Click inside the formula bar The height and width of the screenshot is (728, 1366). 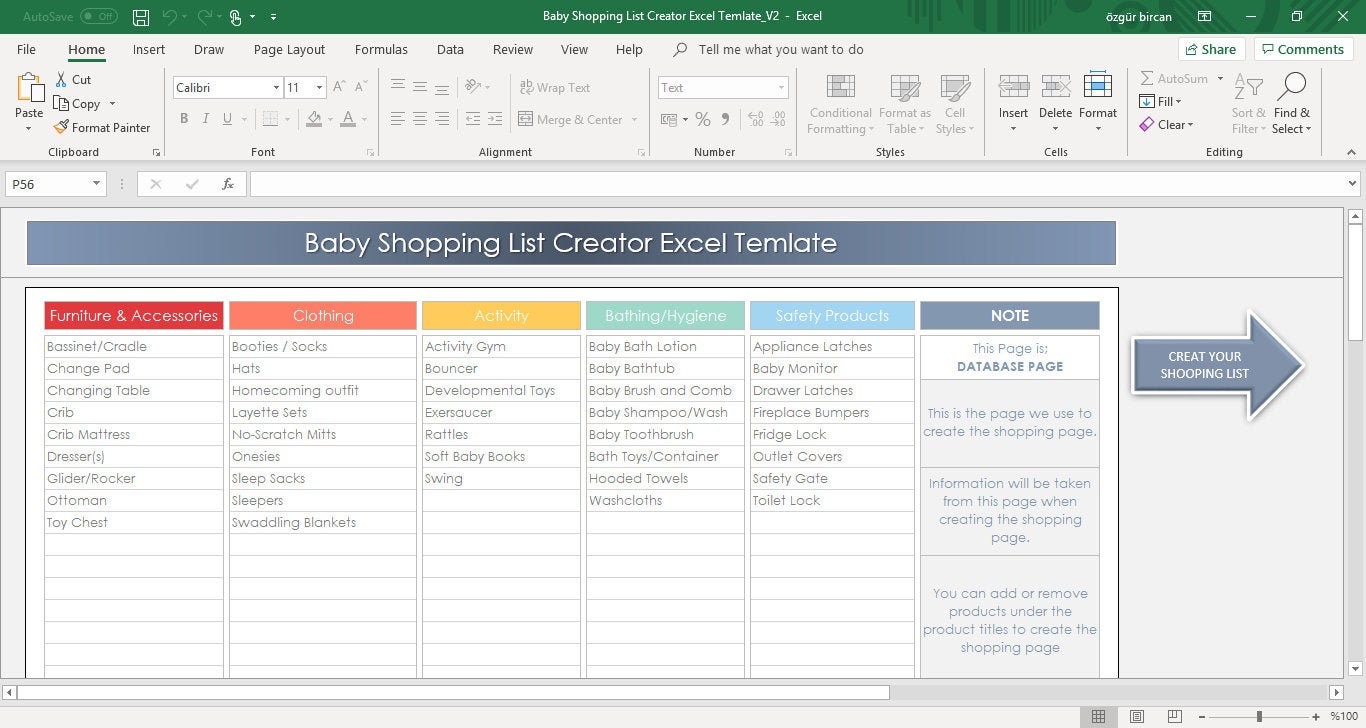point(700,184)
